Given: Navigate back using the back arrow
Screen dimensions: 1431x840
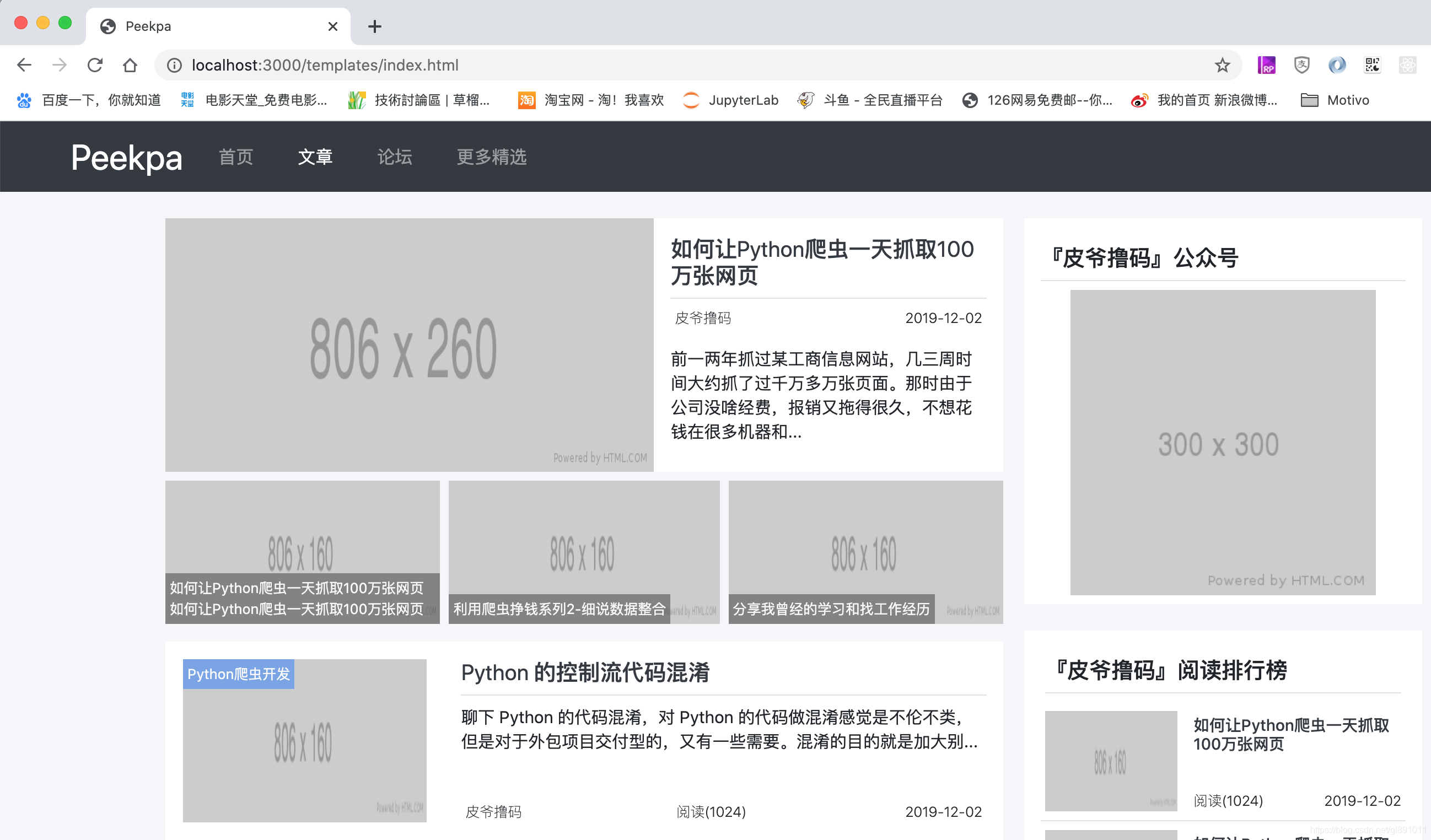Looking at the screenshot, I should (24, 64).
